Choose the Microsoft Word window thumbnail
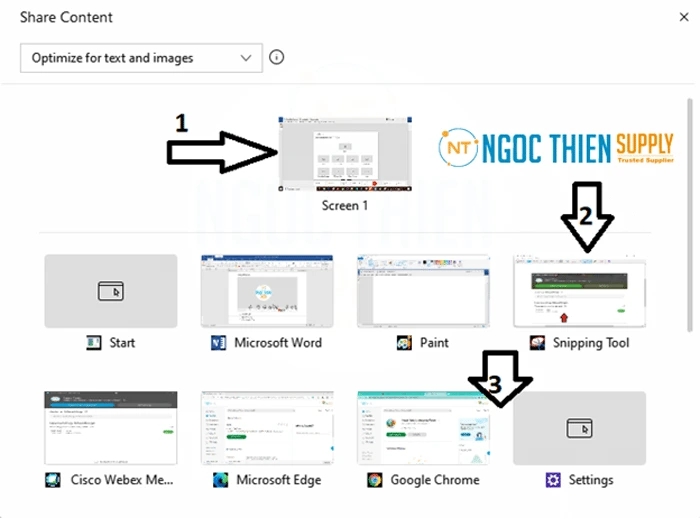The width and height of the screenshot is (700, 518). (x=267, y=291)
